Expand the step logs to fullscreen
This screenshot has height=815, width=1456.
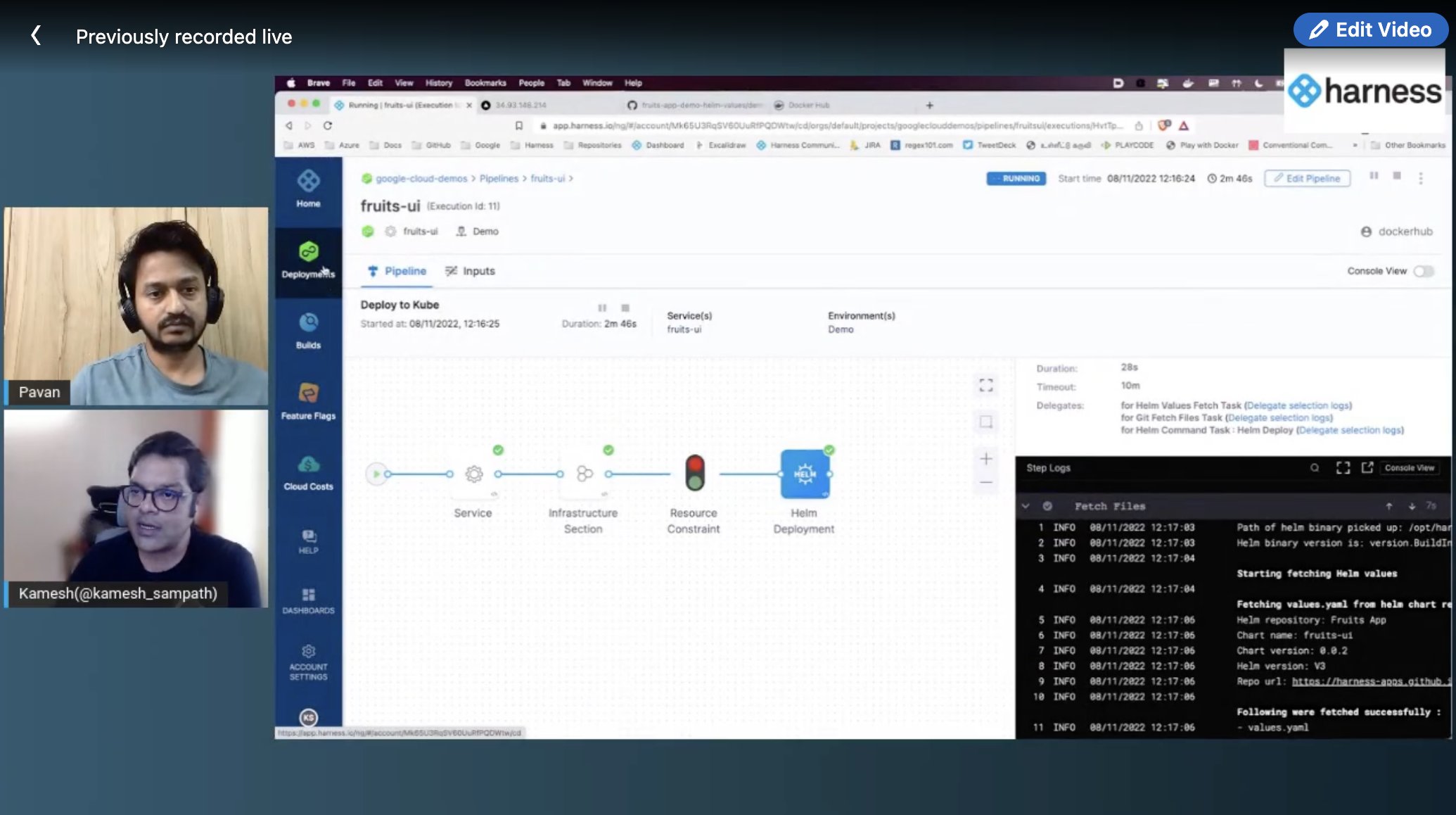click(x=1343, y=467)
